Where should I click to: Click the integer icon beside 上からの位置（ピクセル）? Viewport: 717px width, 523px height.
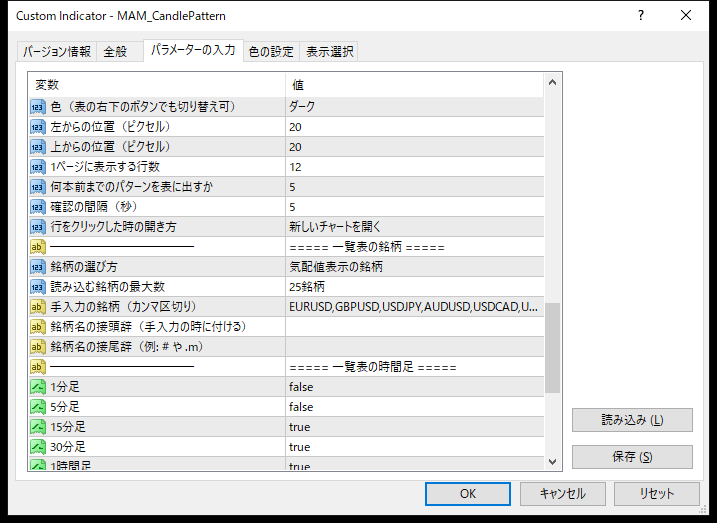[38, 147]
